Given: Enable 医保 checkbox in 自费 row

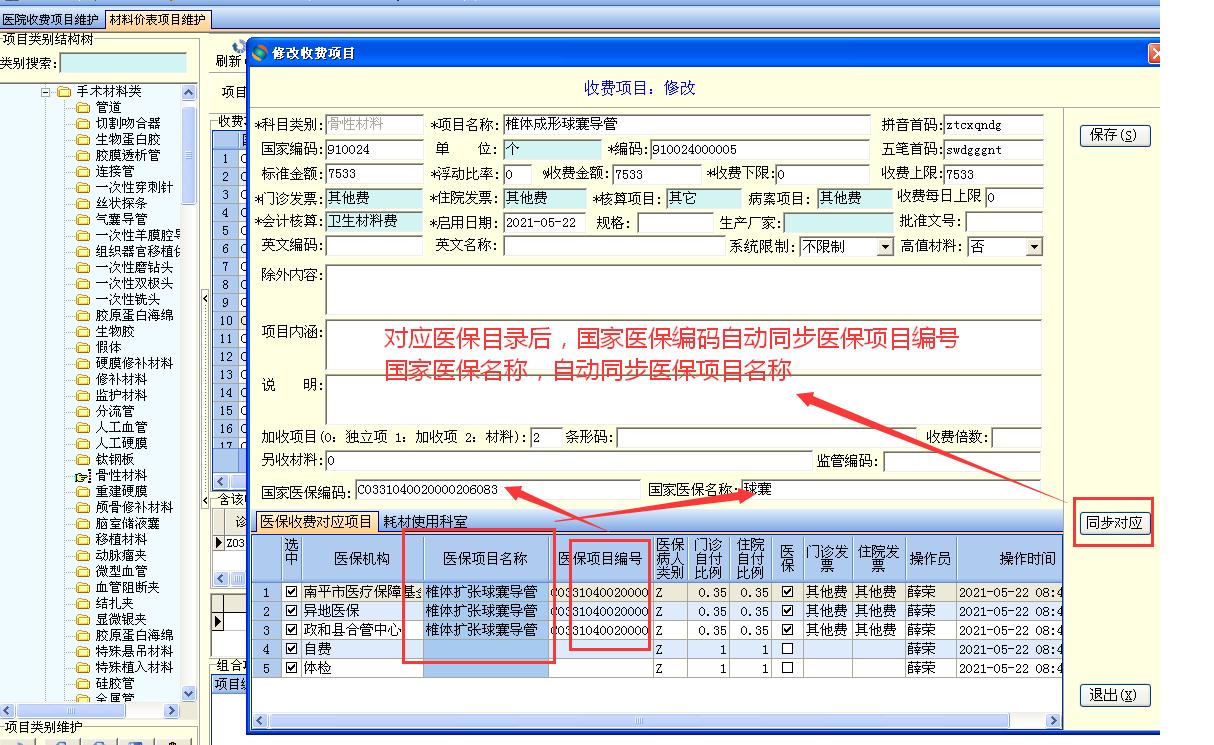Looking at the screenshot, I should [x=787, y=649].
